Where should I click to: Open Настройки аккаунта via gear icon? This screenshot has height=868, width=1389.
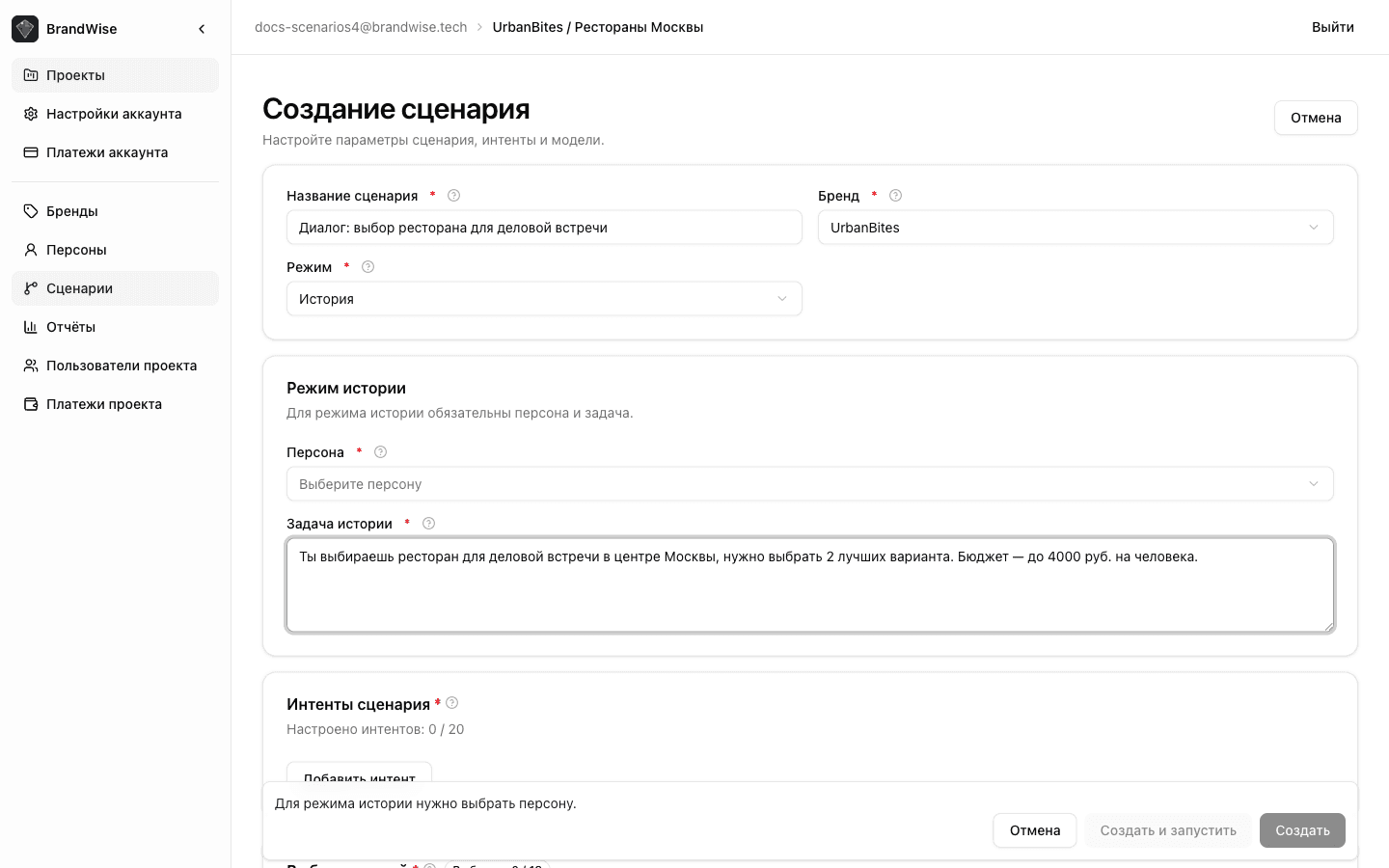pyautogui.click(x=30, y=113)
